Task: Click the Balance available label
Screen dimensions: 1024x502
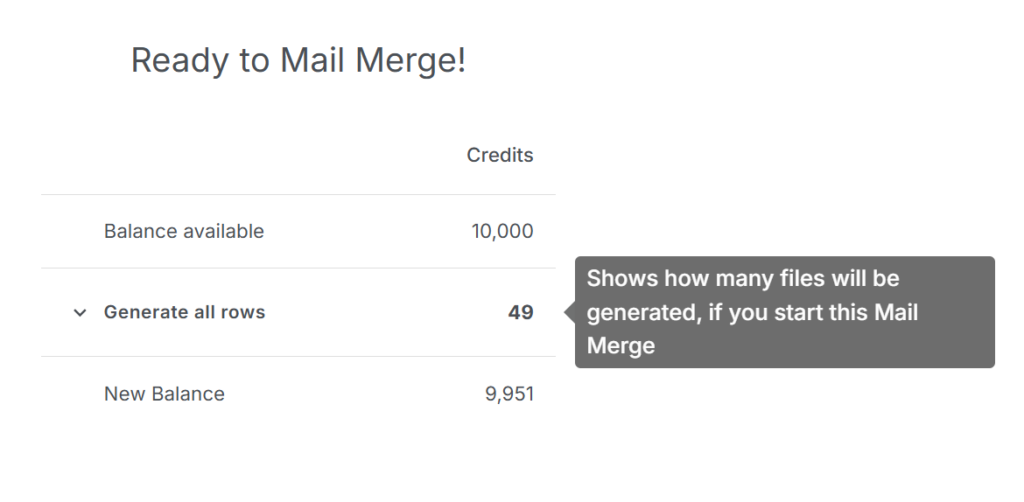Action: [184, 231]
